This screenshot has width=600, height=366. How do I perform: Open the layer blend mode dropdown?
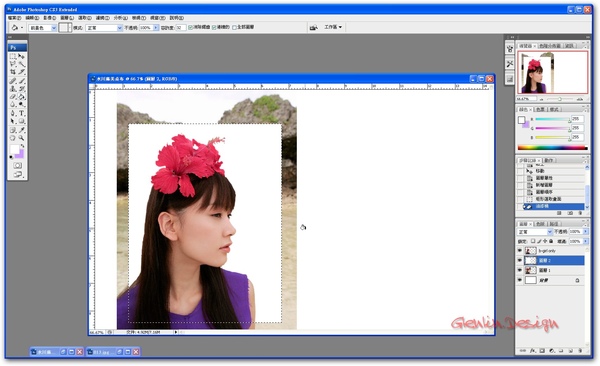pyautogui.click(x=535, y=232)
